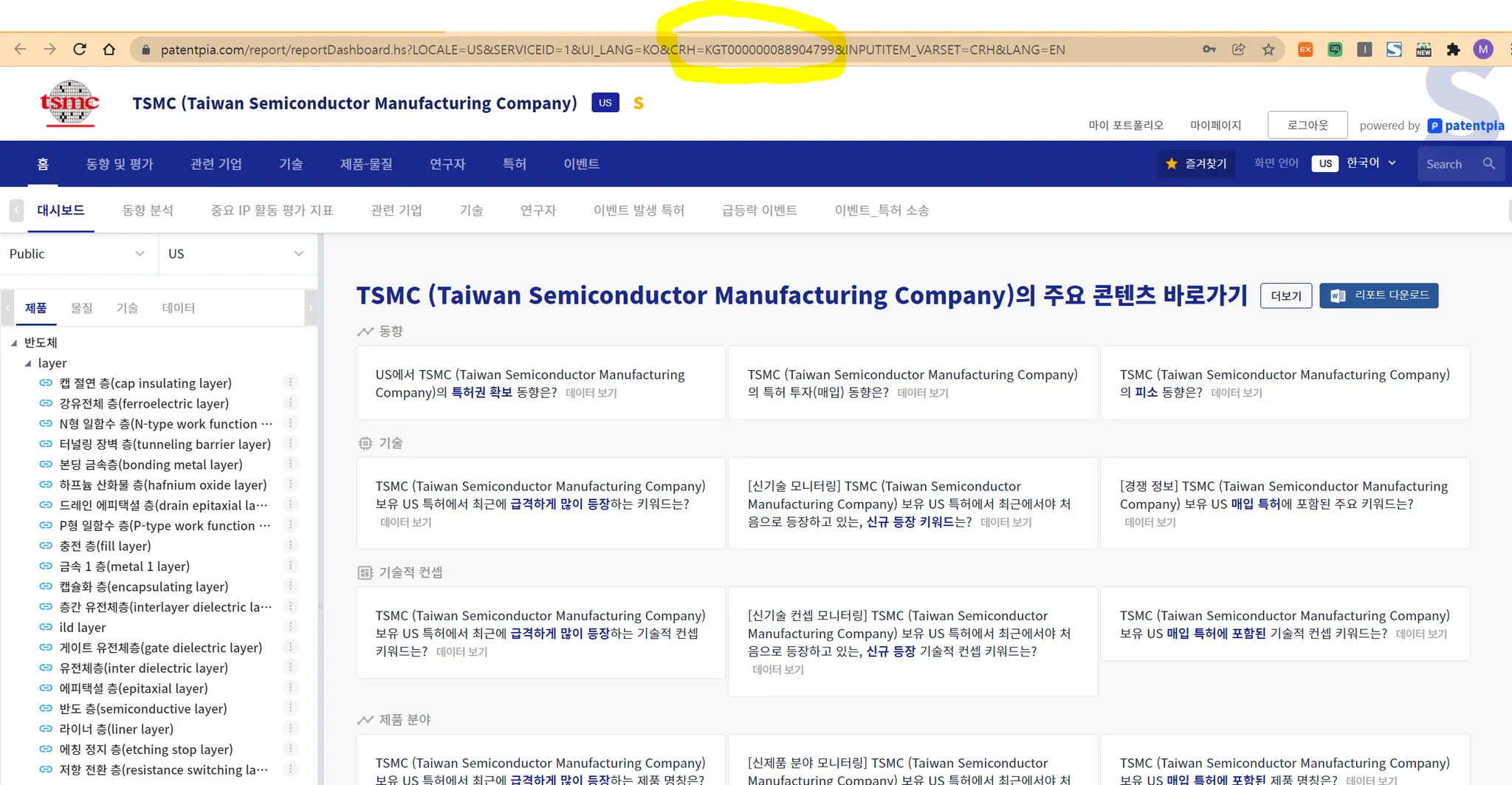Viewport: 1512px width, 785px height.
Task: Collapse the layer tree node
Action: coord(28,363)
